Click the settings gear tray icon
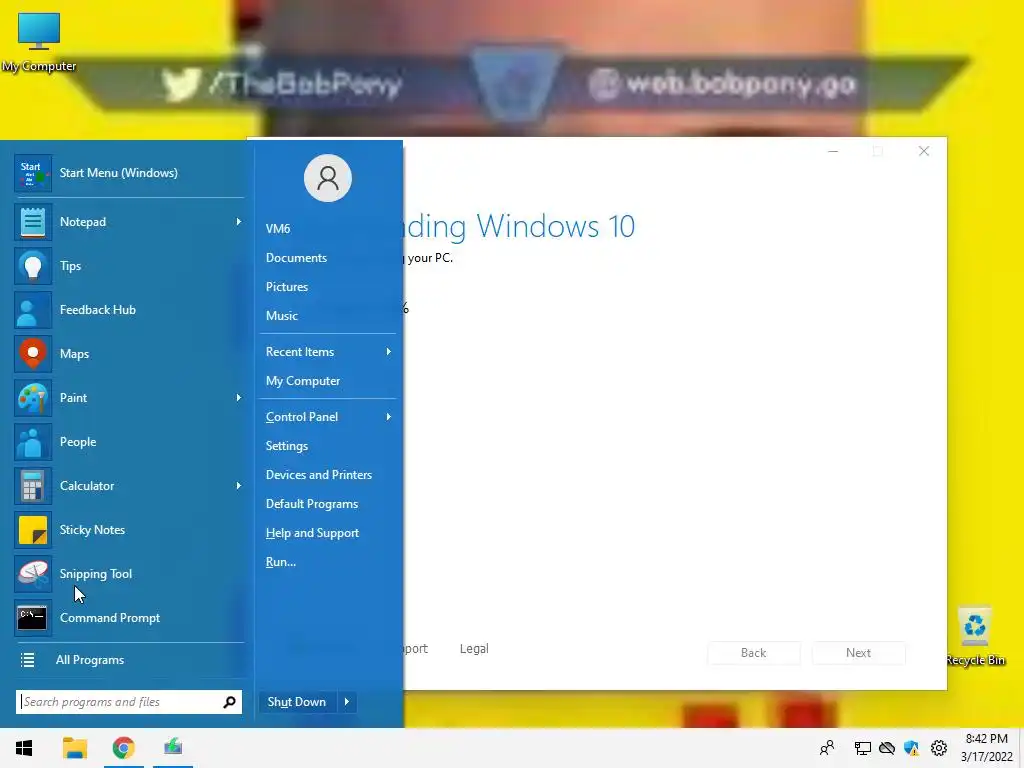This screenshot has height=768, width=1024. (x=939, y=748)
